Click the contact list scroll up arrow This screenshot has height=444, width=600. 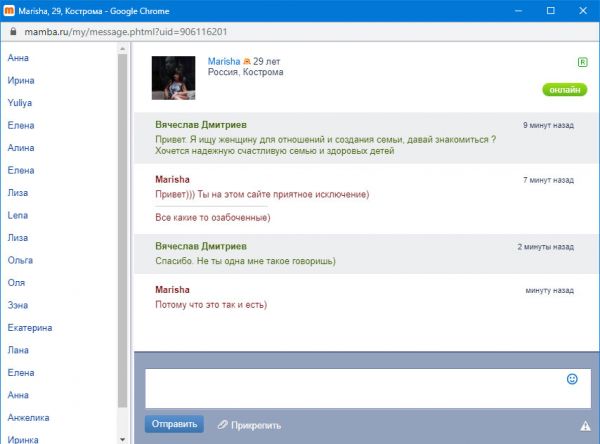point(122,49)
